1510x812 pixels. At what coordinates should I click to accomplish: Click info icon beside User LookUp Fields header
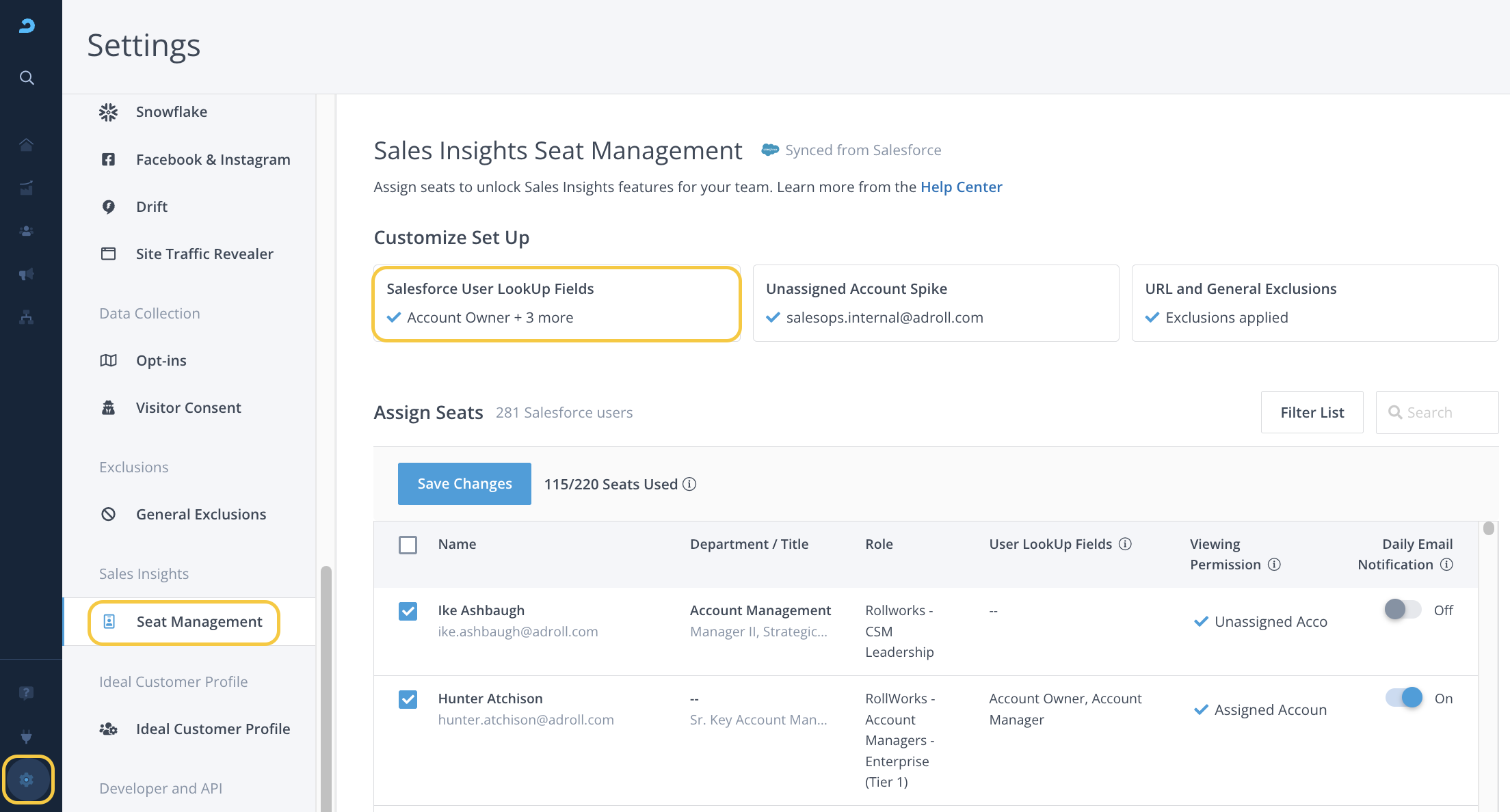coord(1125,544)
